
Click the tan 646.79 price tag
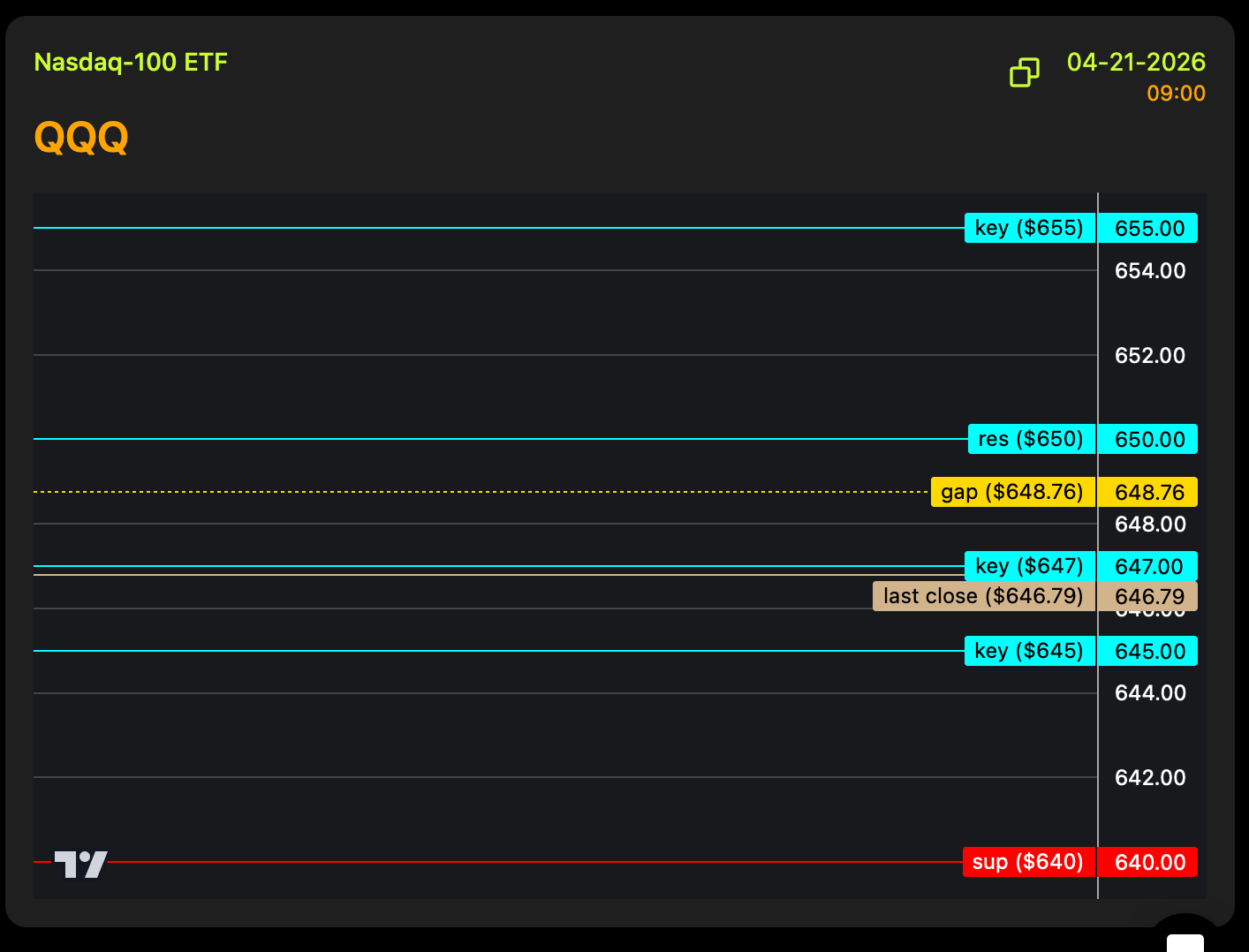pyautogui.click(x=1148, y=596)
